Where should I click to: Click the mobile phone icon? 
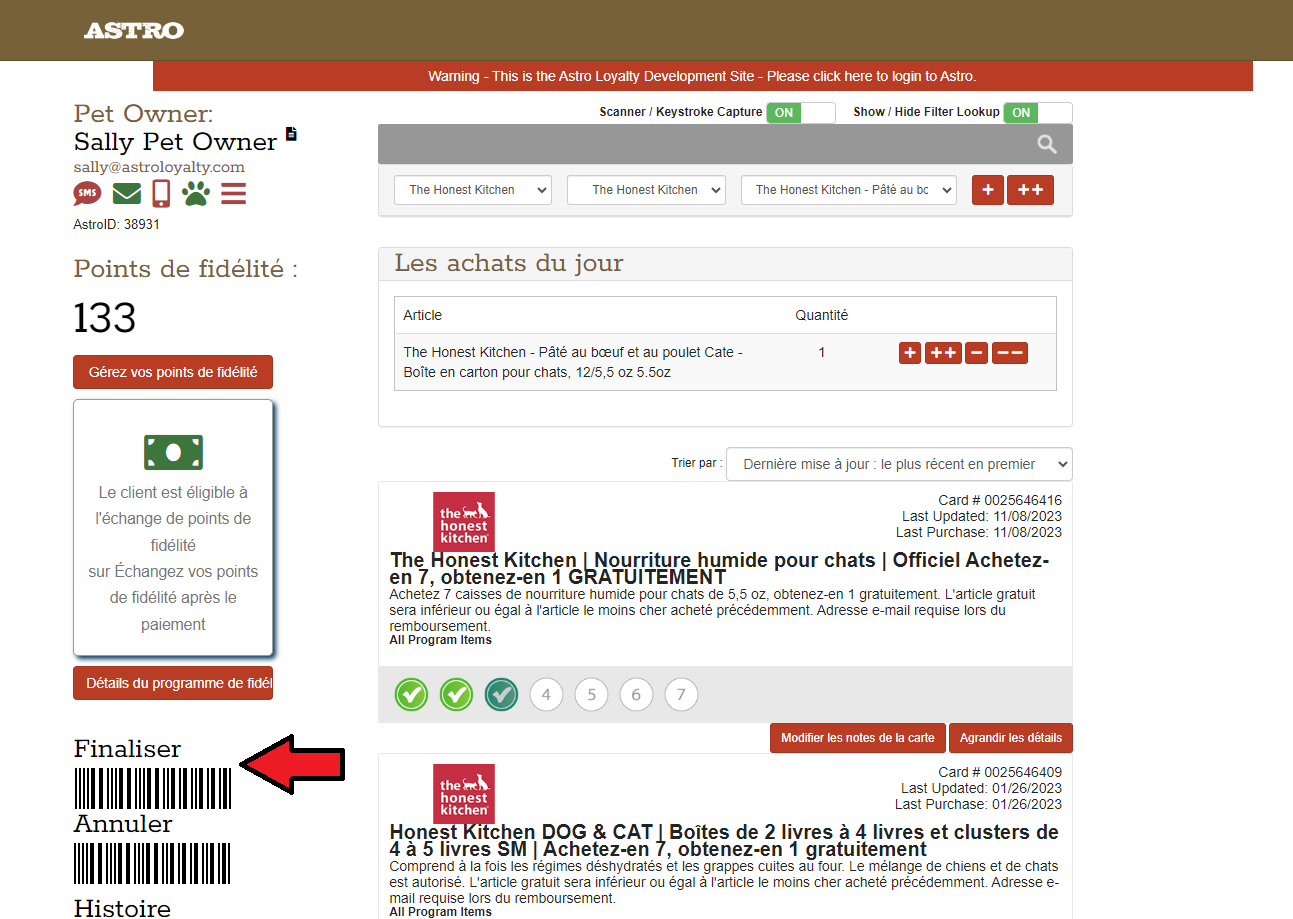point(161,193)
